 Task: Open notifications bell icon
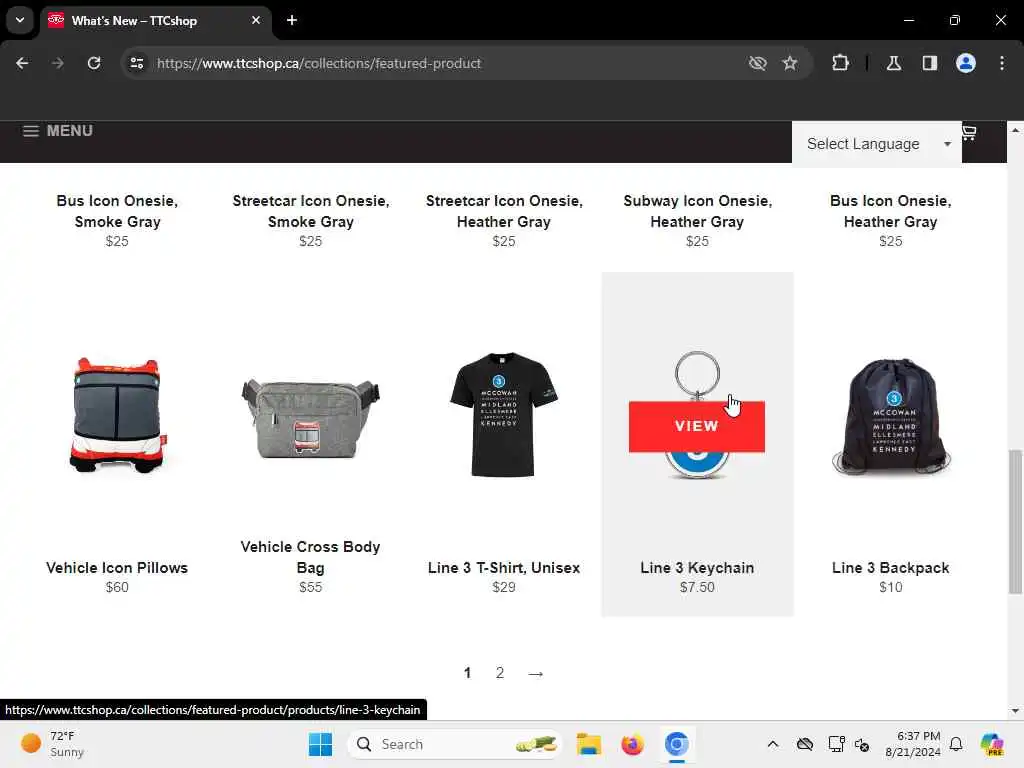click(956, 744)
